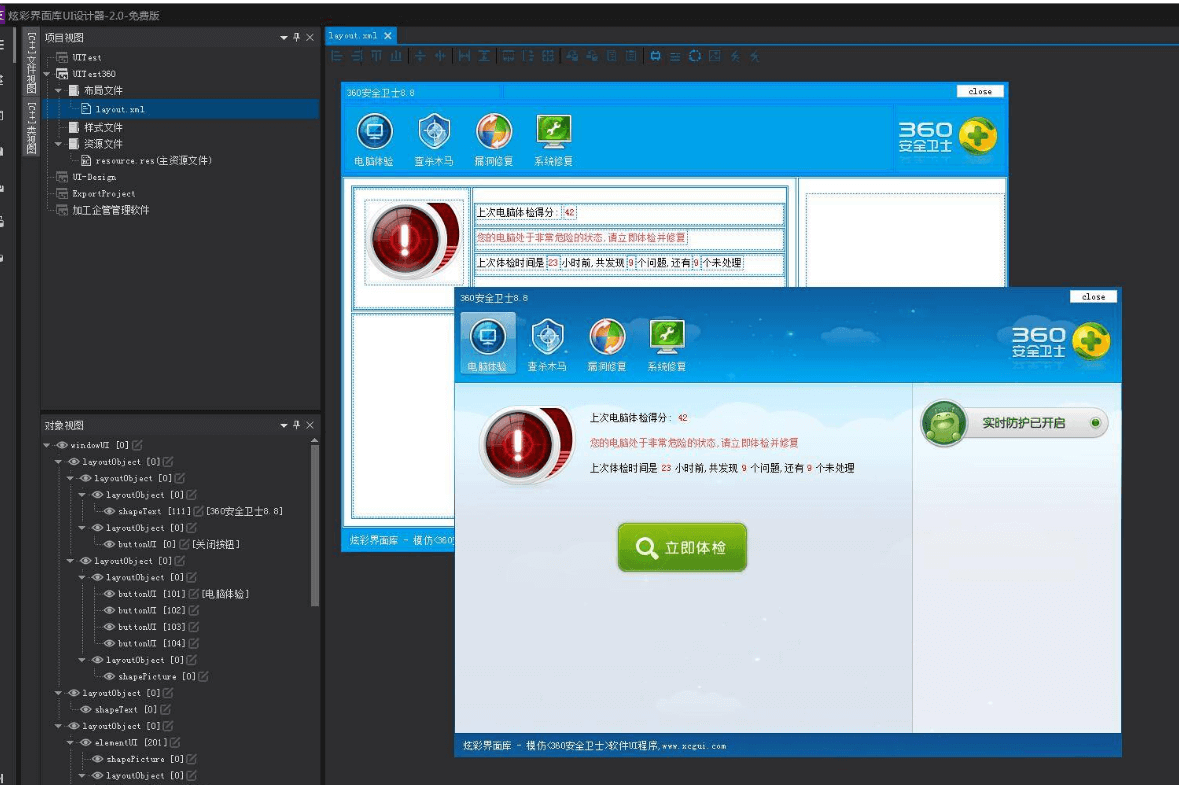Pin the 项目视图 panel
This screenshot has width=1179, height=785.
click(x=296, y=37)
